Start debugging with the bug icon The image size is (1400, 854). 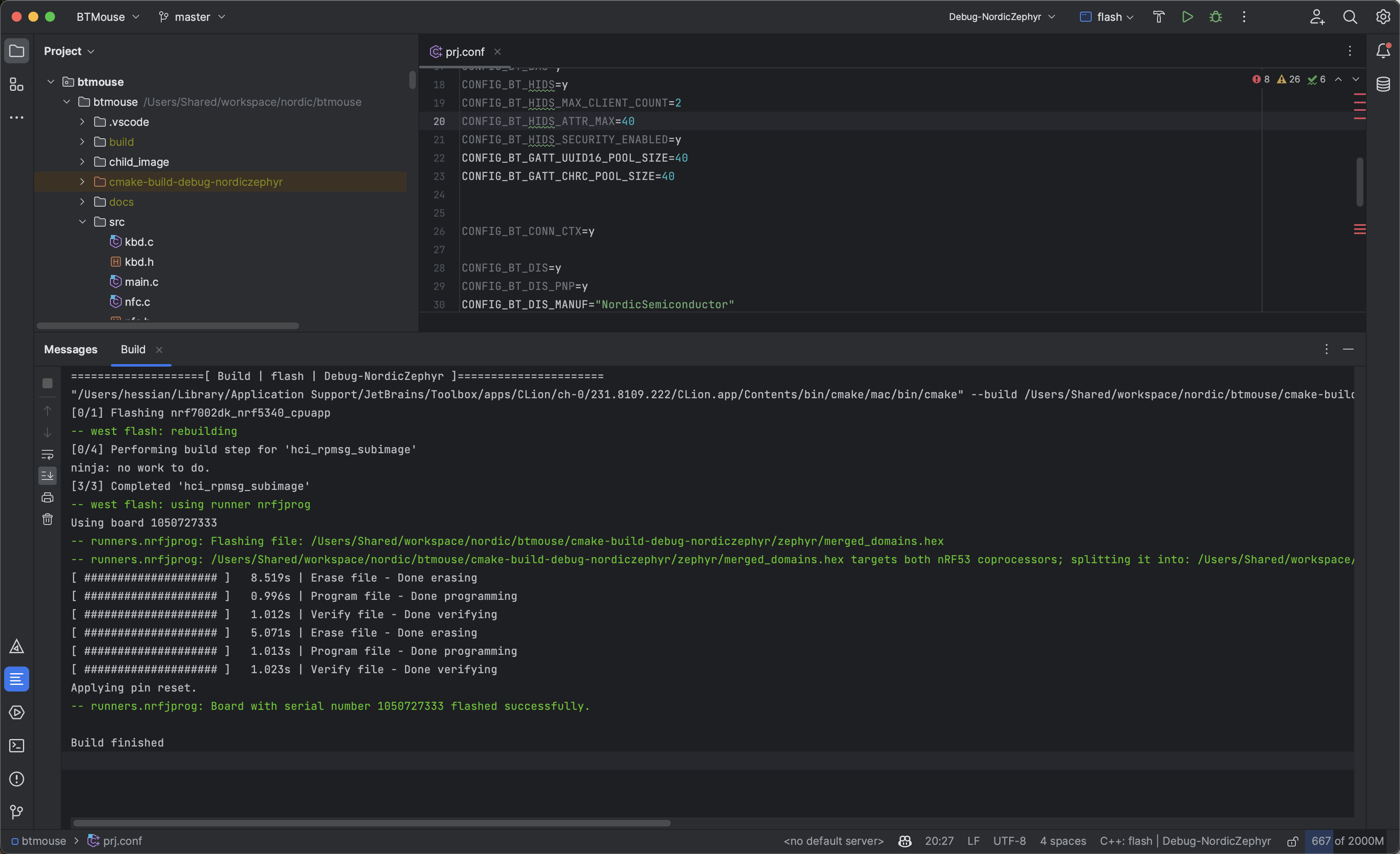coord(1215,17)
